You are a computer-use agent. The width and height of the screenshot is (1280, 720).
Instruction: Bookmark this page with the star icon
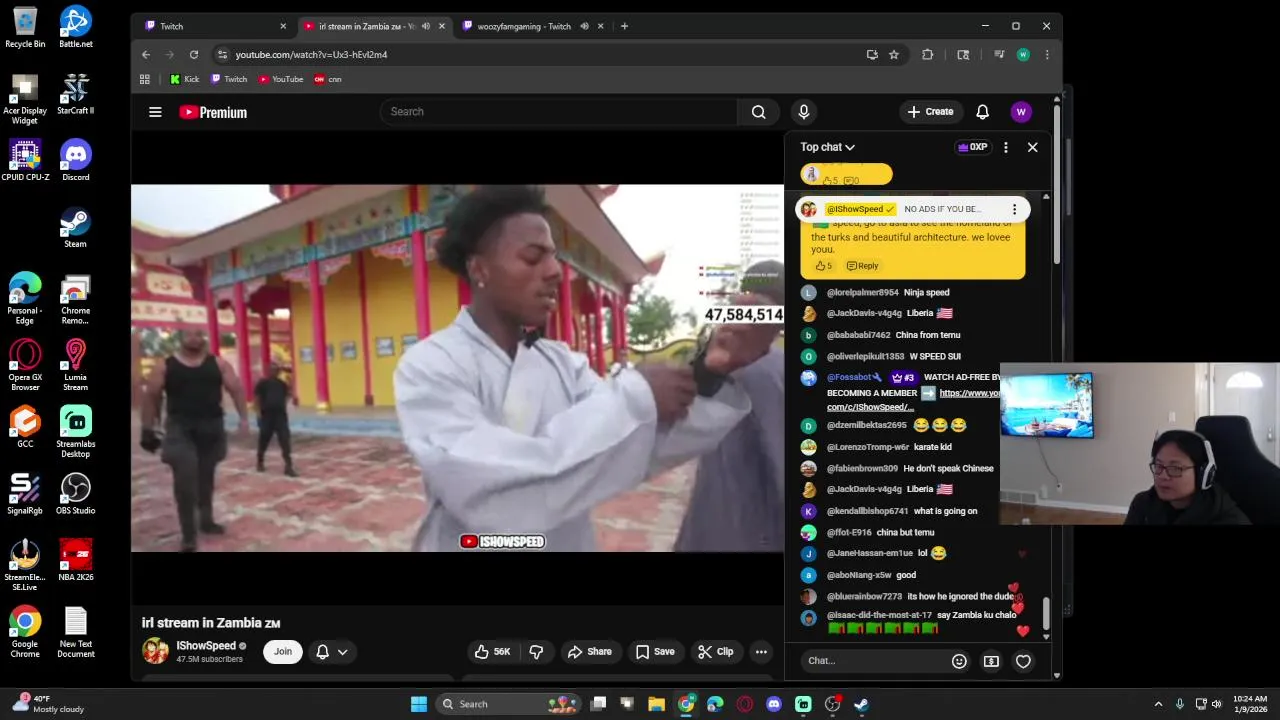point(894,55)
